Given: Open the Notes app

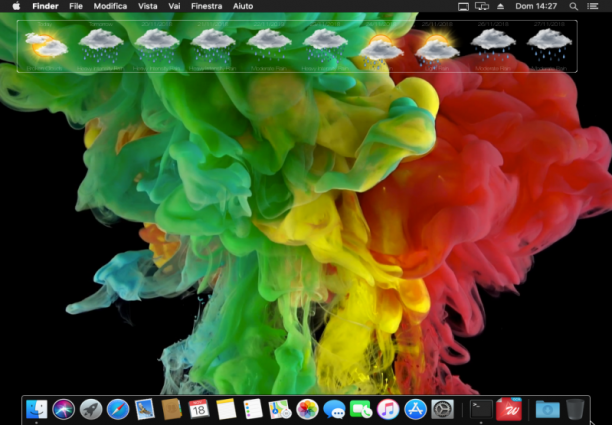Looking at the screenshot, I should tap(226, 409).
